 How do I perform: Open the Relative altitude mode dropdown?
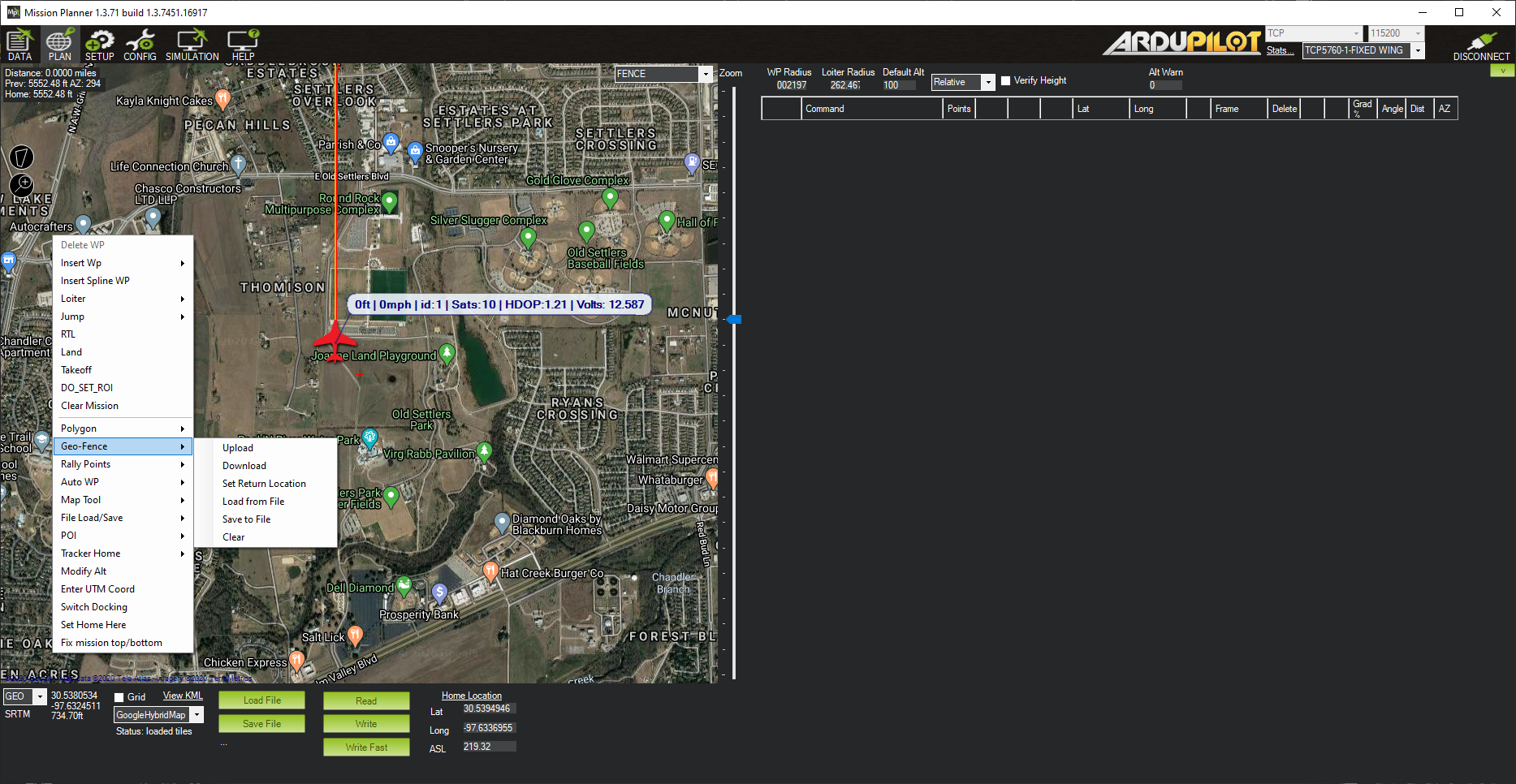[987, 82]
